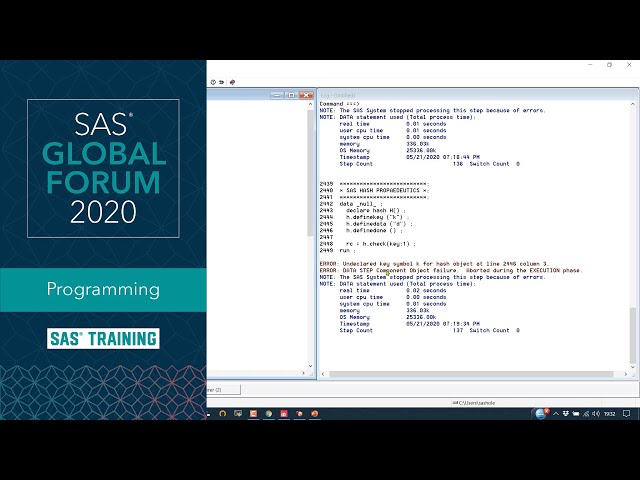640x480 pixels.
Task: Open Dropbox from the system tray
Action: 566,413
